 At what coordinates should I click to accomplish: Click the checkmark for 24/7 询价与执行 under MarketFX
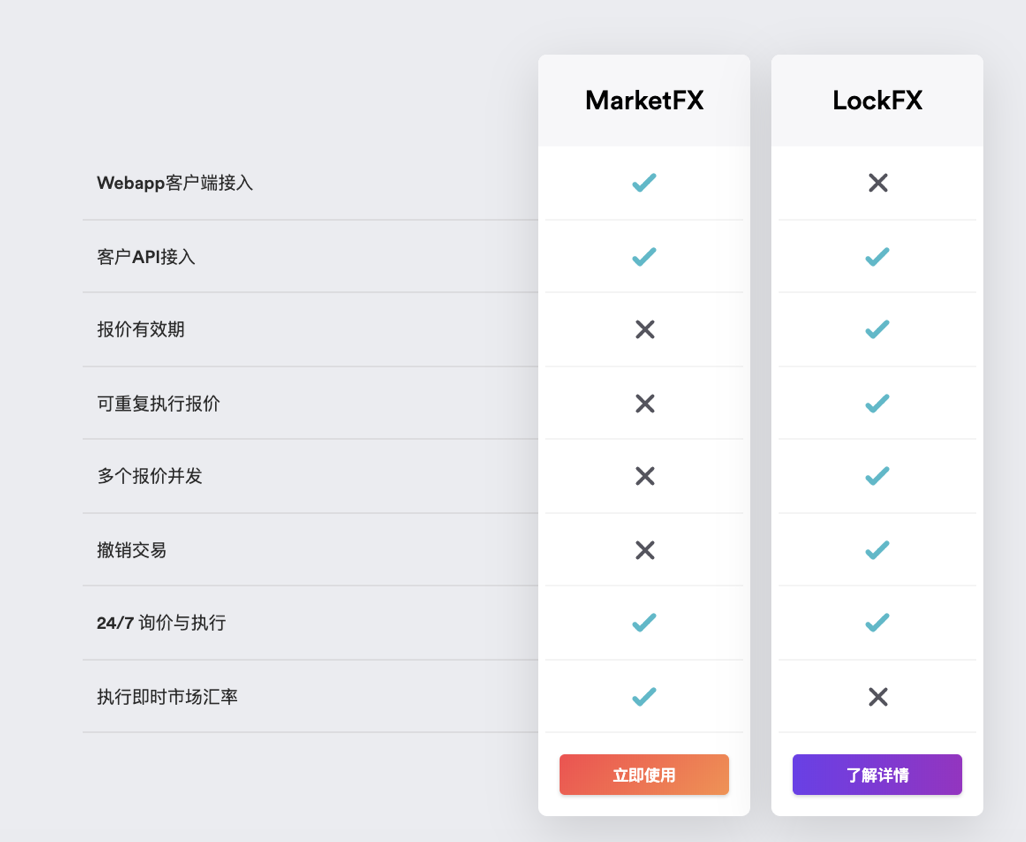643,623
